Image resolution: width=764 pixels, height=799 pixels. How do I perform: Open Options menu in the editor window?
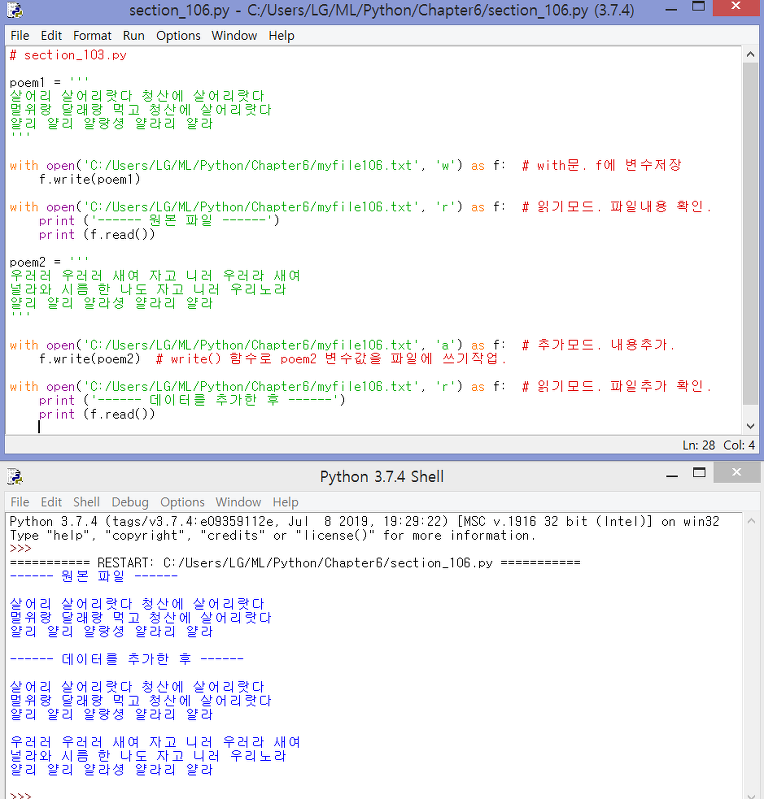(178, 36)
